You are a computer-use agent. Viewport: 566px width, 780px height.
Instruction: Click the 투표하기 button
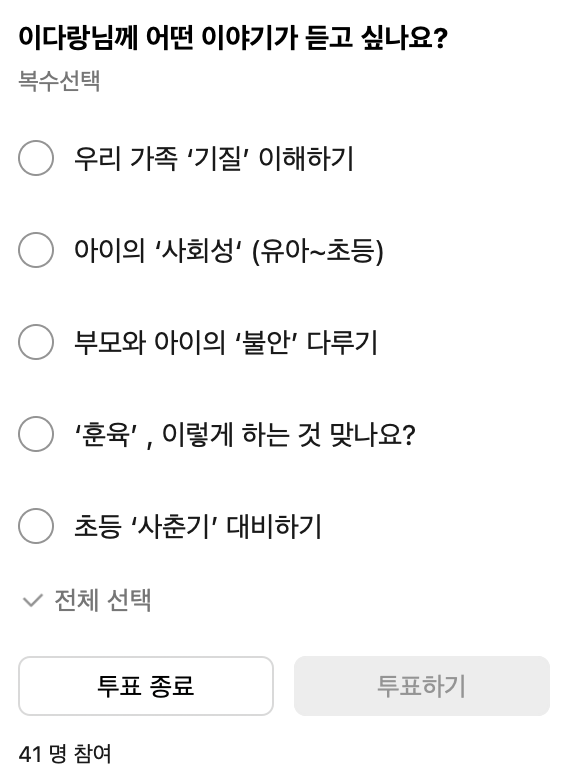[422, 686]
